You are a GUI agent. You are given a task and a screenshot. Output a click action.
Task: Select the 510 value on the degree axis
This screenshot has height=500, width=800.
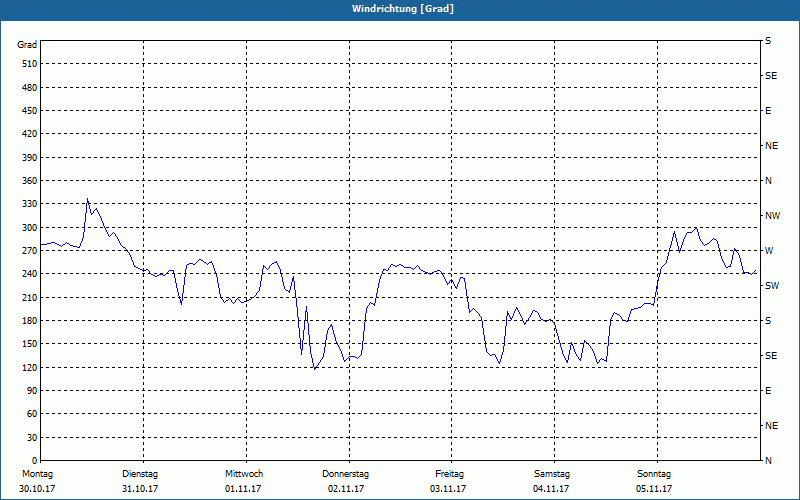click(30, 64)
